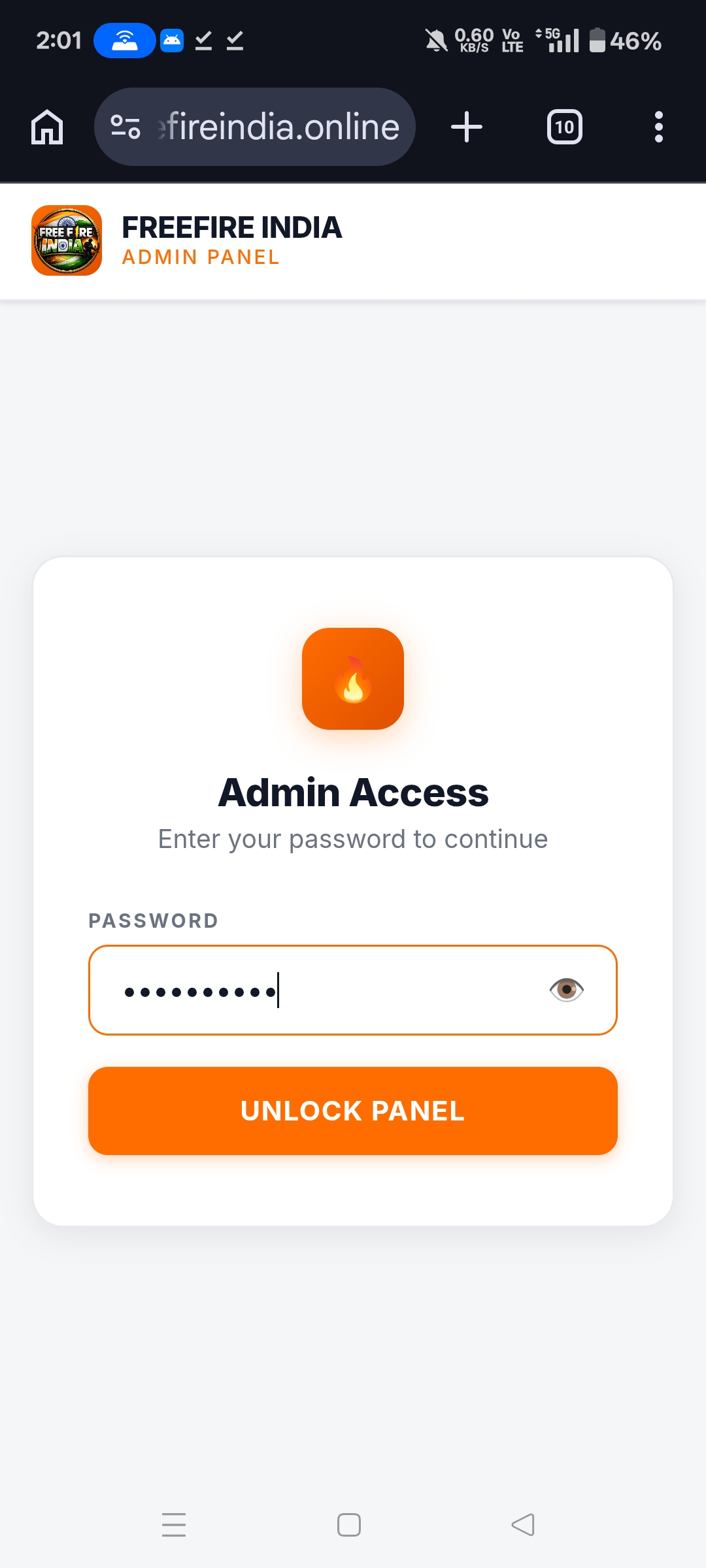Screen dimensions: 706x1568
Task: Tap the Chrome home icon
Action: point(46,126)
